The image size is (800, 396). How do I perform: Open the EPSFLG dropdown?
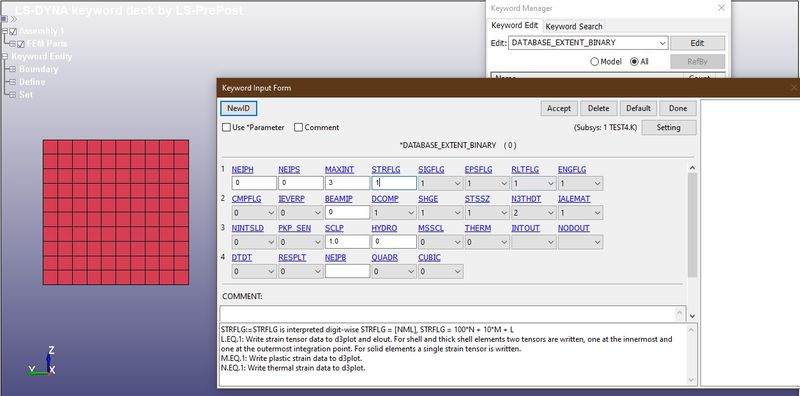coord(487,183)
